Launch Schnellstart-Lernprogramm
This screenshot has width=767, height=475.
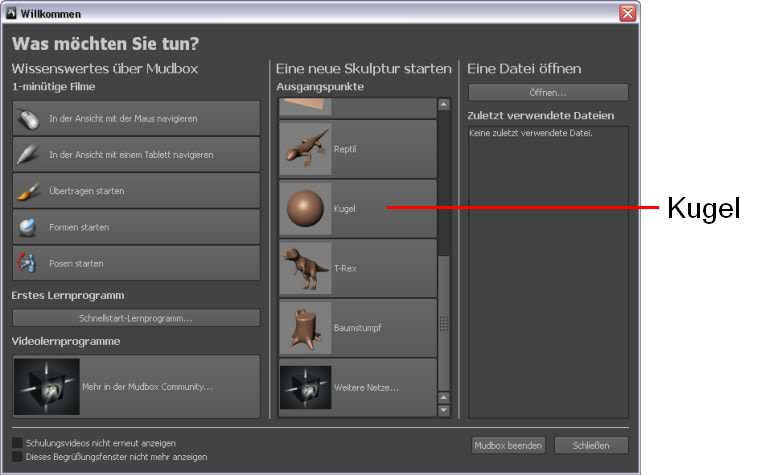tap(136, 318)
